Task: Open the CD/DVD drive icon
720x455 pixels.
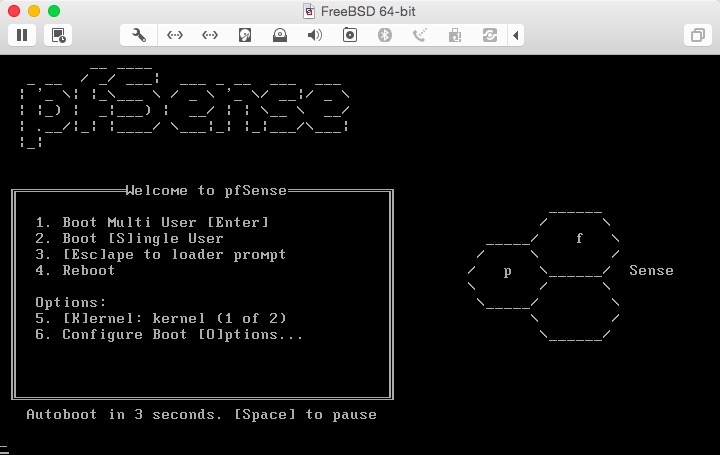Action: coord(280,35)
